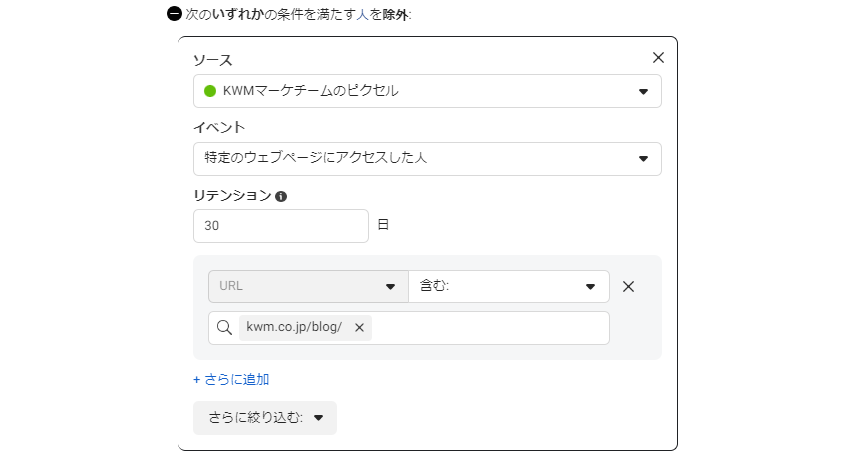The image size is (850, 460).
Task: Click the 含む: dropdown arrow
Action: click(590, 287)
